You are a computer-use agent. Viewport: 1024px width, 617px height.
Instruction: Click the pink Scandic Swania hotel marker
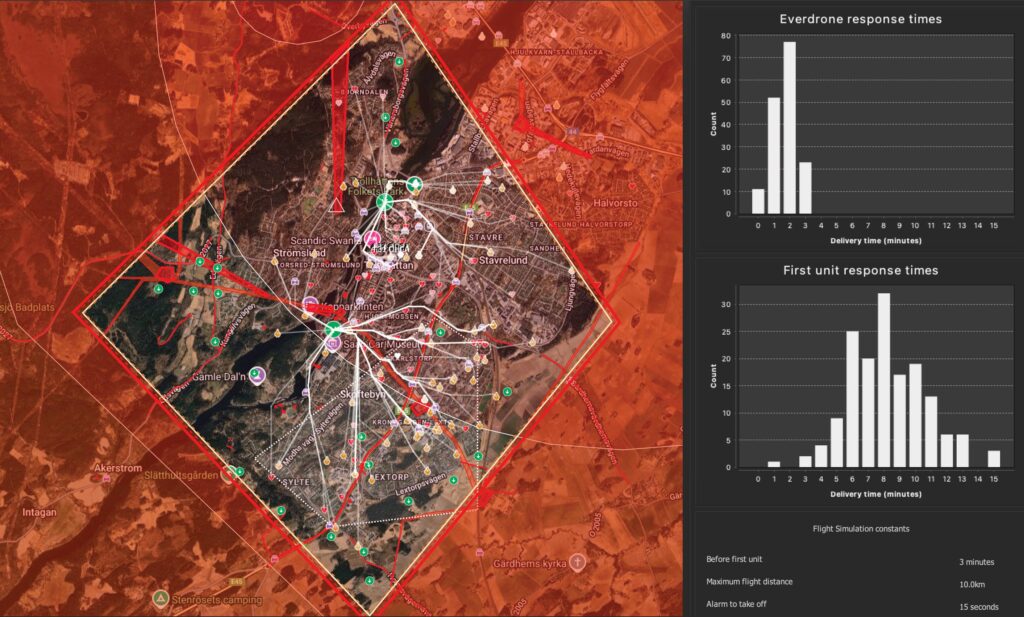[x=372, y=239]
